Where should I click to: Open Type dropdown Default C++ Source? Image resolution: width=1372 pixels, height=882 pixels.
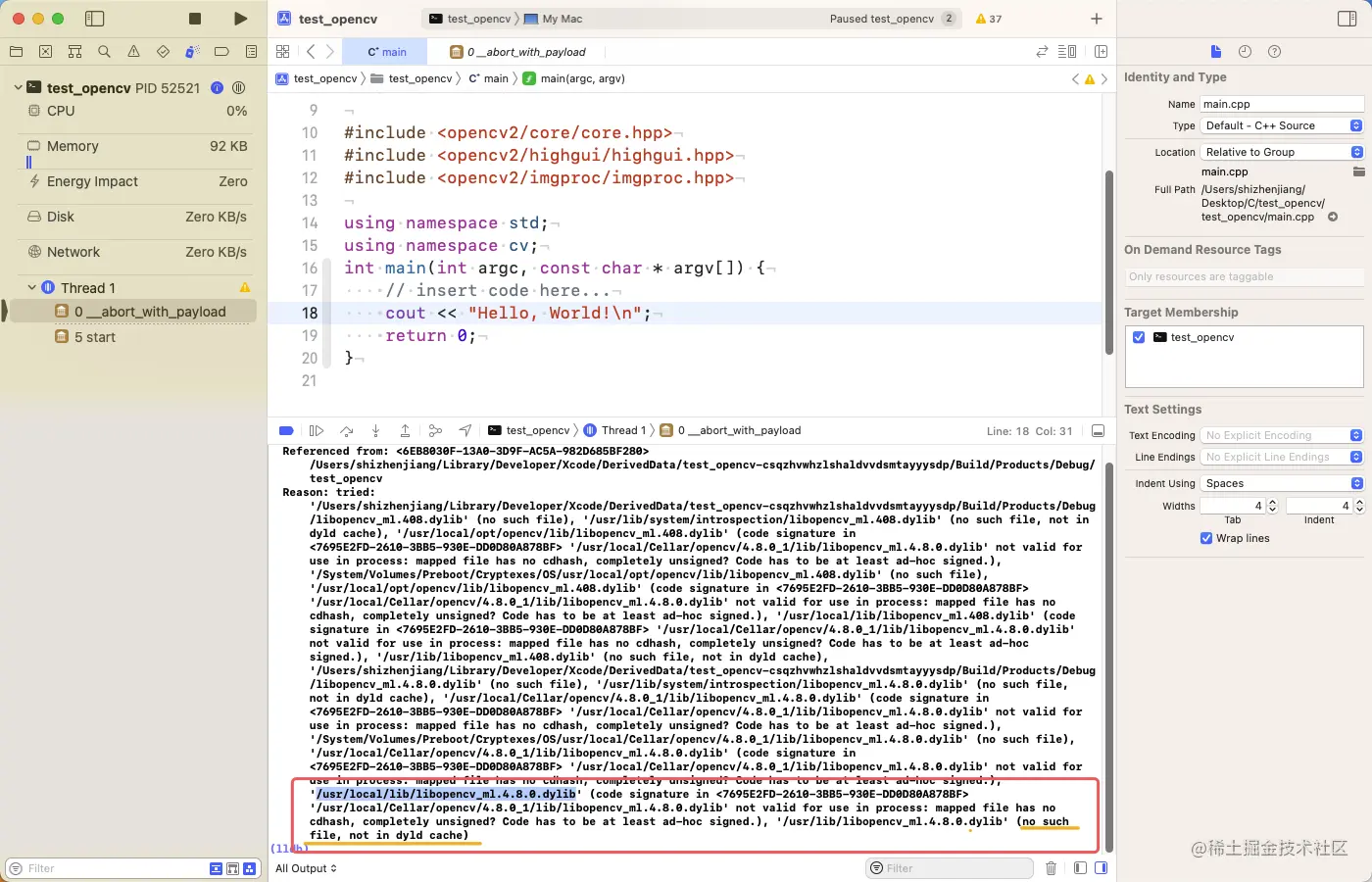coord(1282,125)
